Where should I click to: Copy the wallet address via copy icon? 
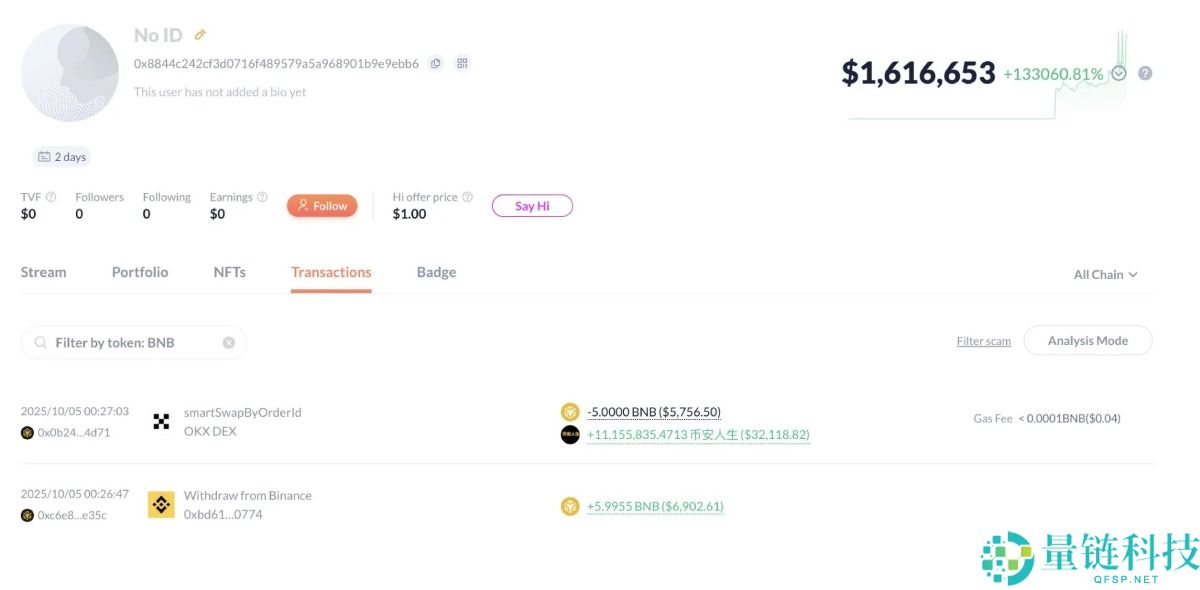(436, 63)
